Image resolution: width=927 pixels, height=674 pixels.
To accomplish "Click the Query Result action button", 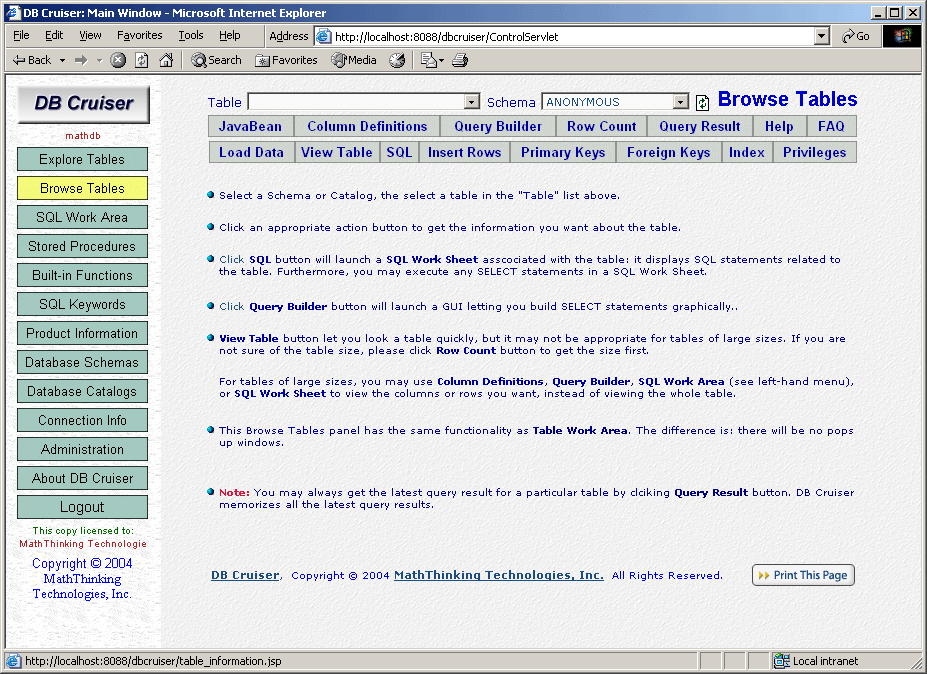I will tap(699, 127).
